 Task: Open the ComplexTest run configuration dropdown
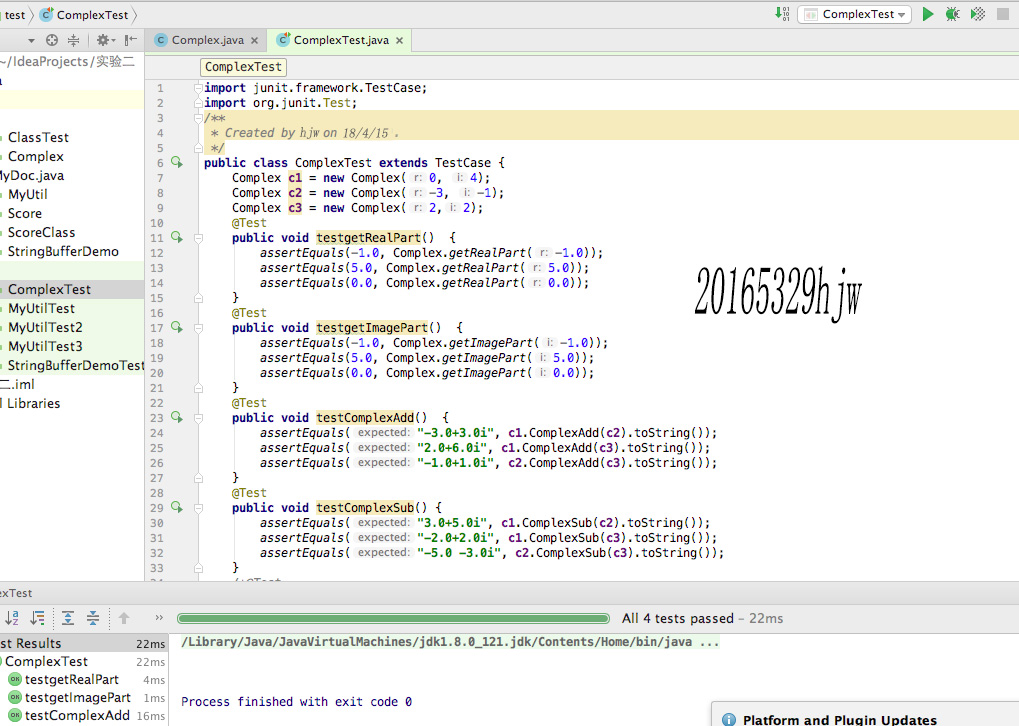(853, 14)
